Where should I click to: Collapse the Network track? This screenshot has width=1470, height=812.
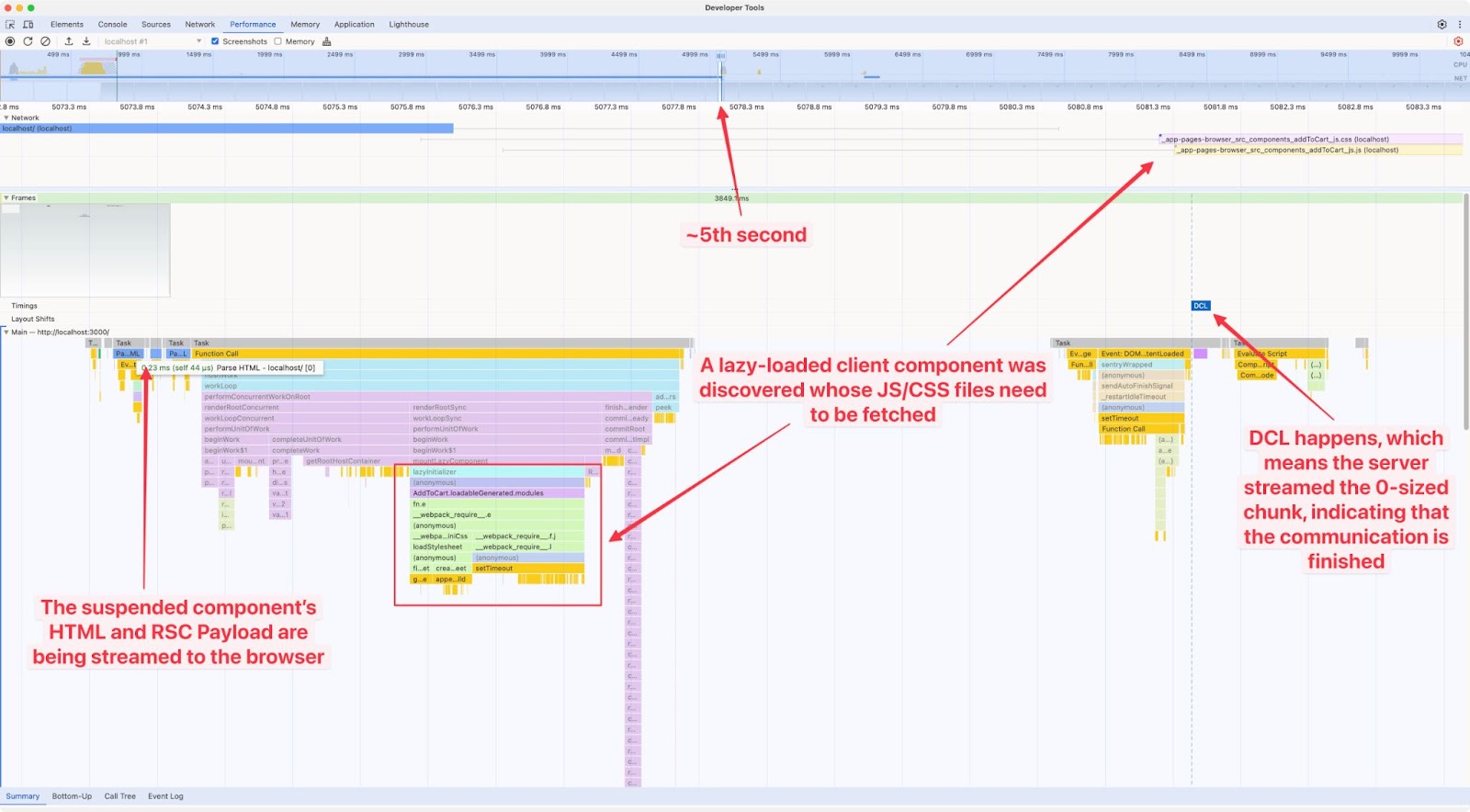(6, 118)
